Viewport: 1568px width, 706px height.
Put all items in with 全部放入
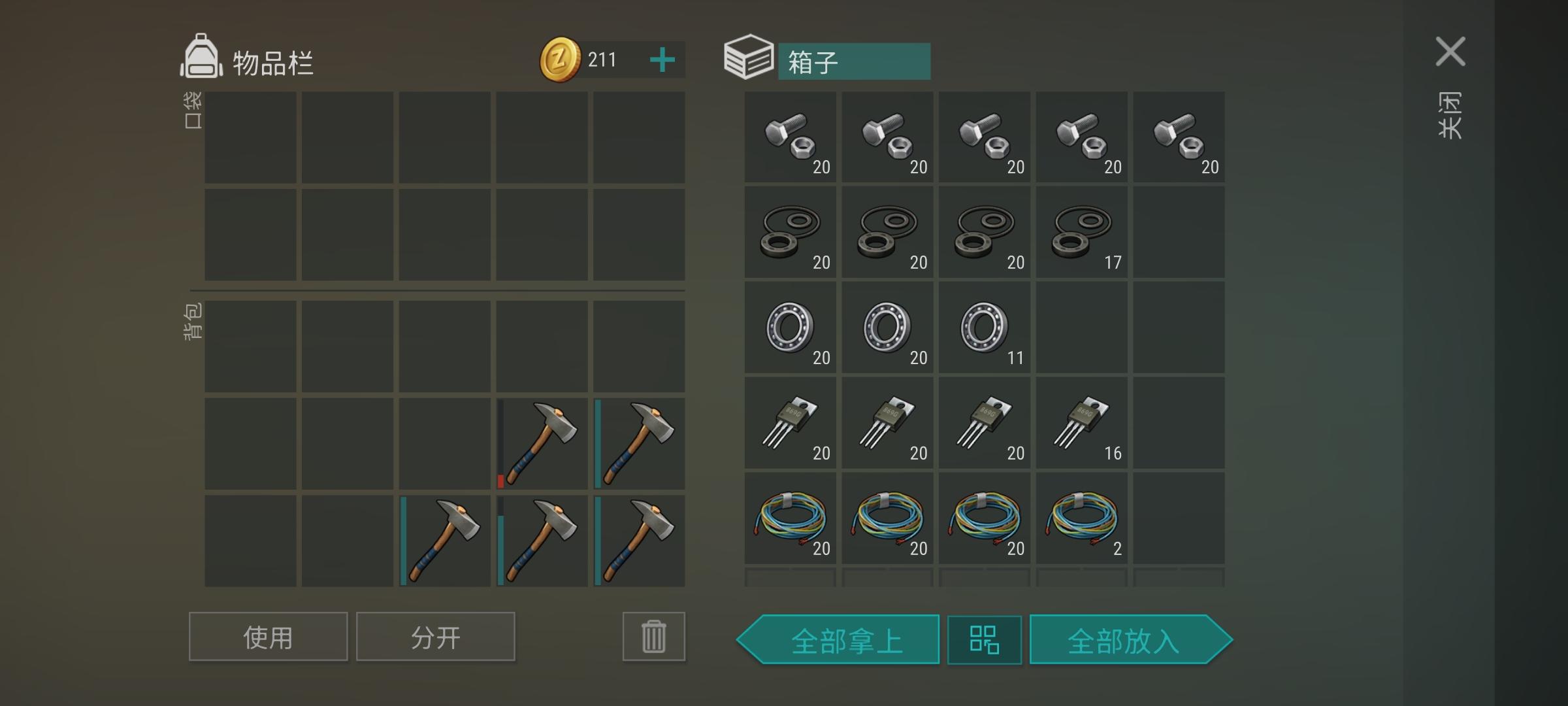pos(1131,640)
